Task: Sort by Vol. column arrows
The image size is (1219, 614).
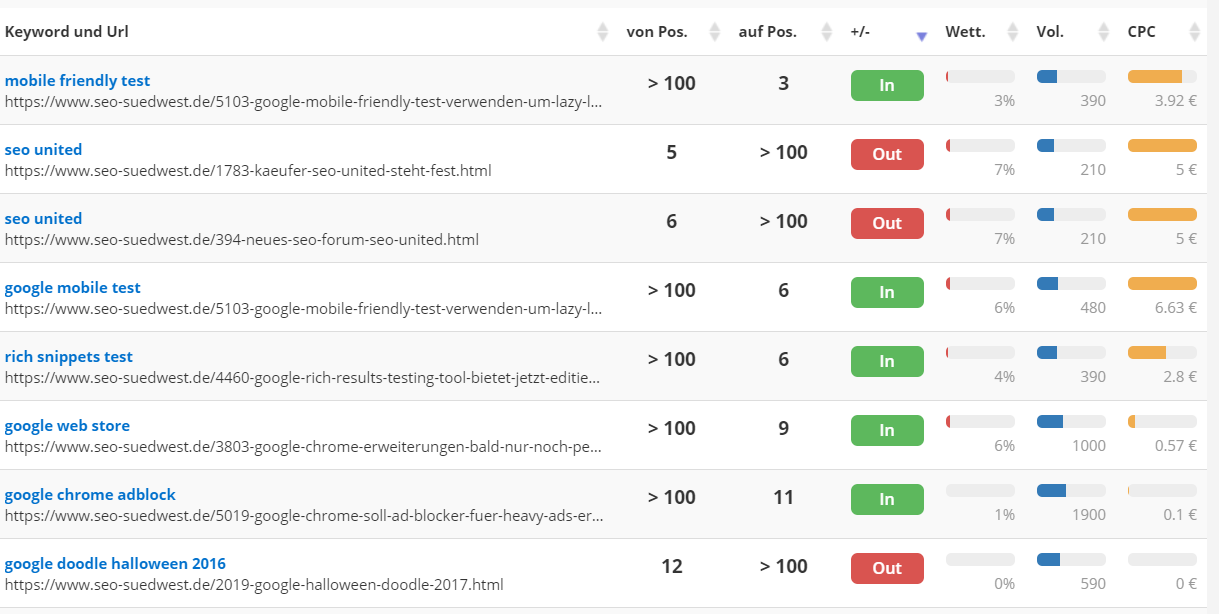Action: pyautogui.click(x=1104, y=32)
